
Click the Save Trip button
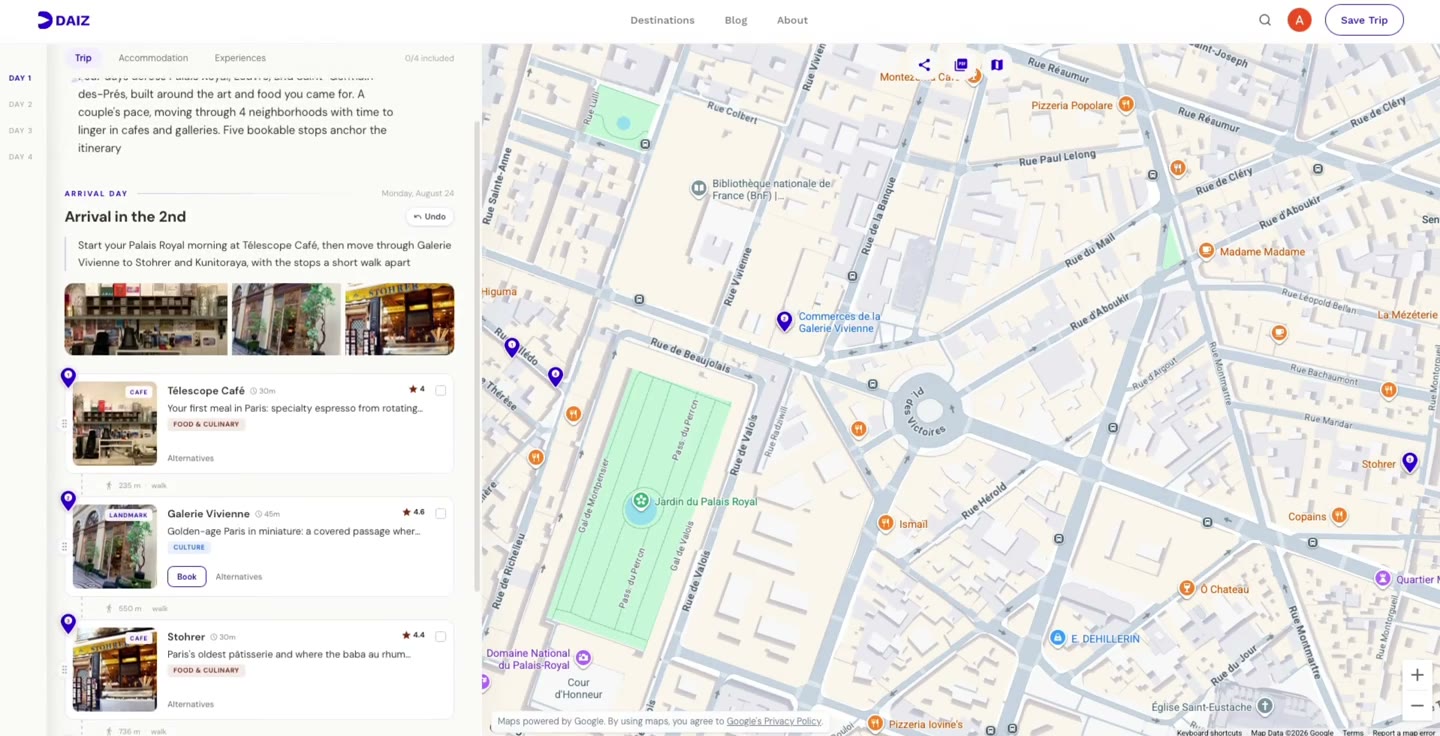1364,20
